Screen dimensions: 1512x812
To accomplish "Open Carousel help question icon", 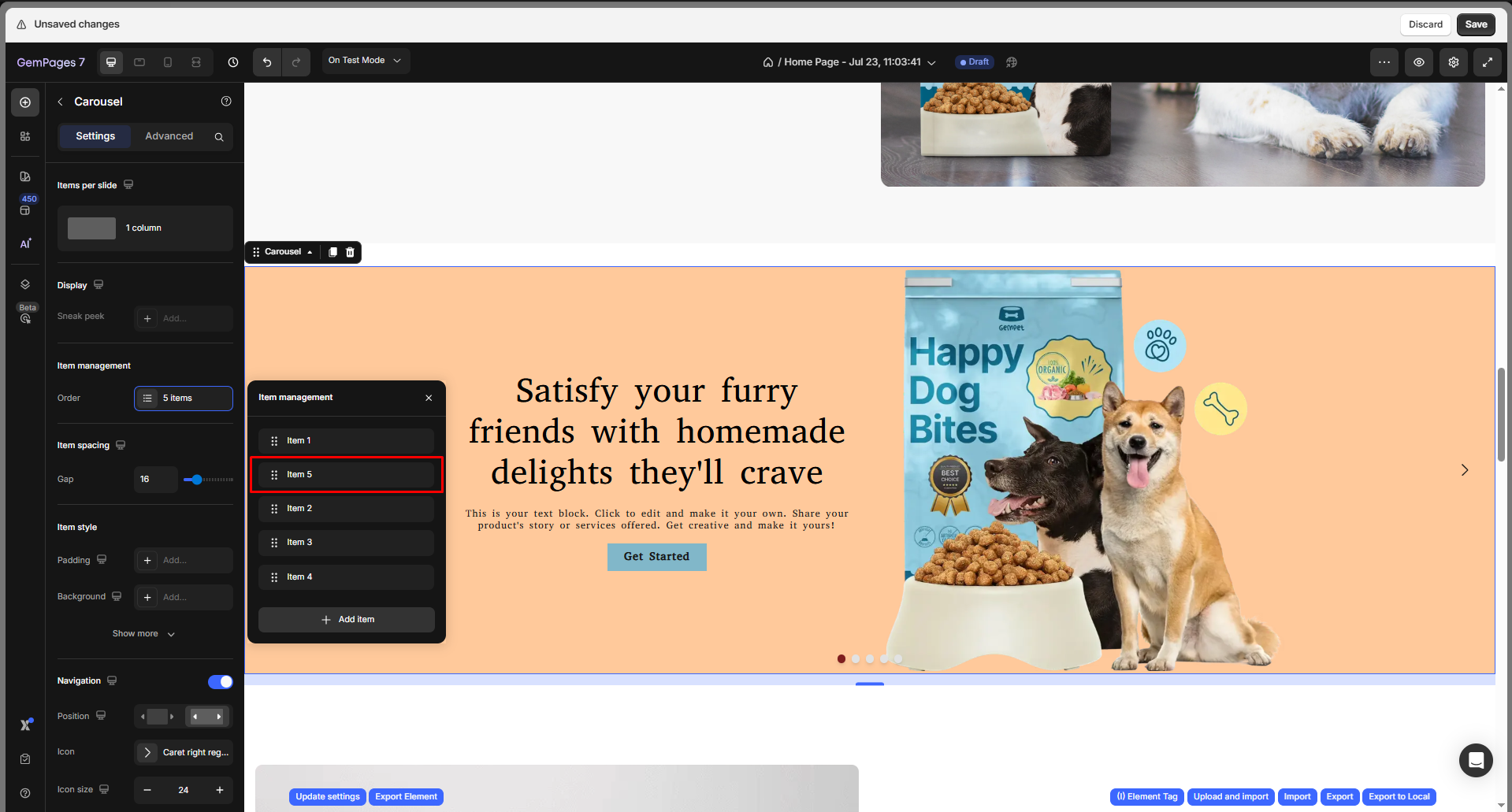I will click(226, 101).
